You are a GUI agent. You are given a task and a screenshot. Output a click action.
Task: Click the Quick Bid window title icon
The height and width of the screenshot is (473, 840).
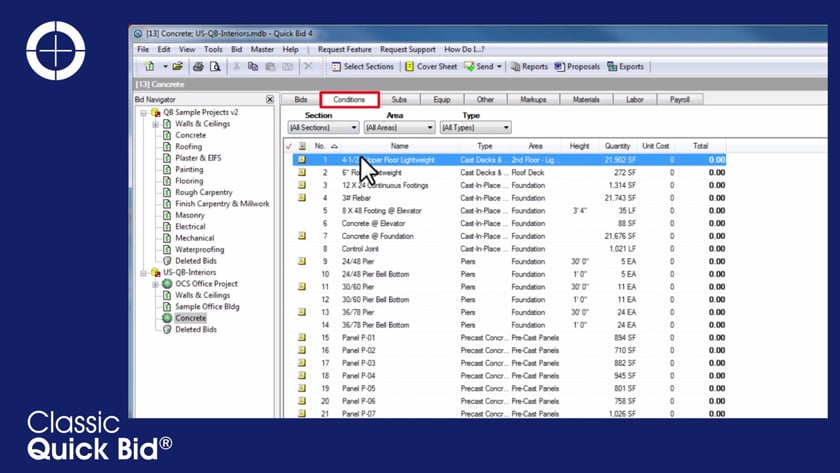138,33
